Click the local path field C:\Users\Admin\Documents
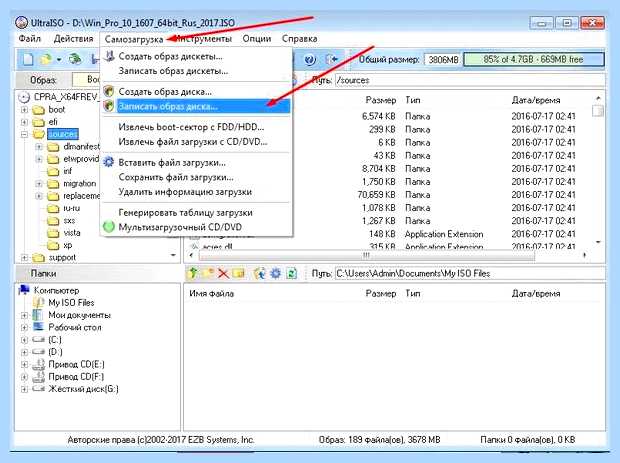The height and width of the screenshot is (463, 620). tap(469, 273)
